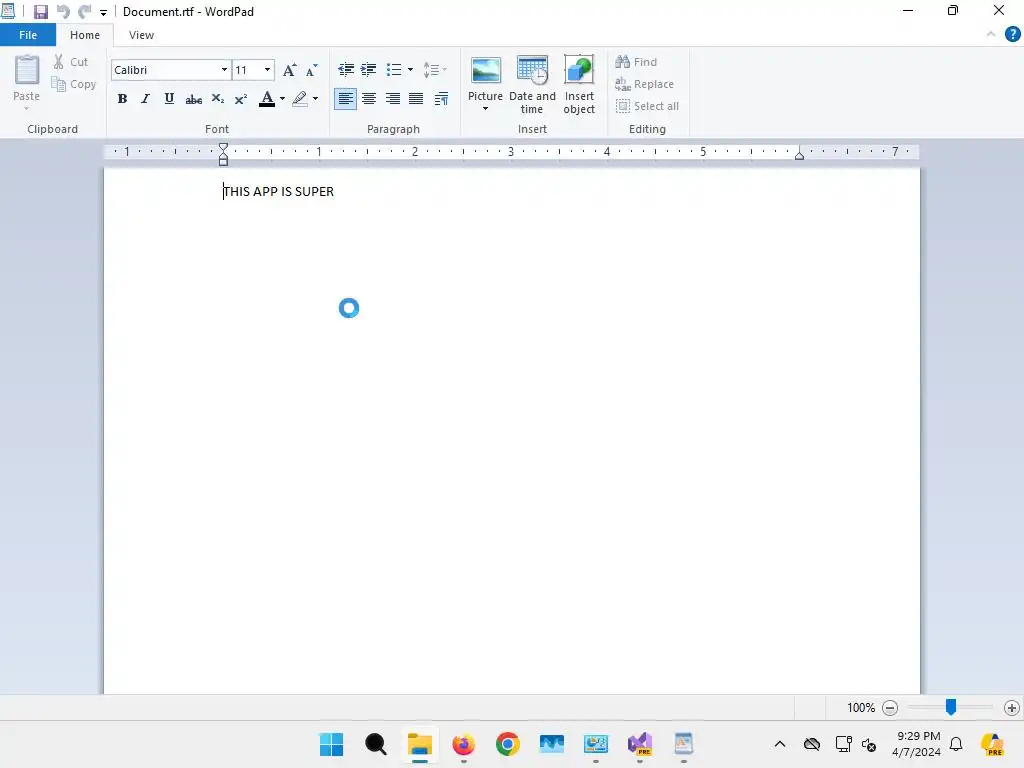Click the Redo arrow in title bar

(x=85, y=12)
